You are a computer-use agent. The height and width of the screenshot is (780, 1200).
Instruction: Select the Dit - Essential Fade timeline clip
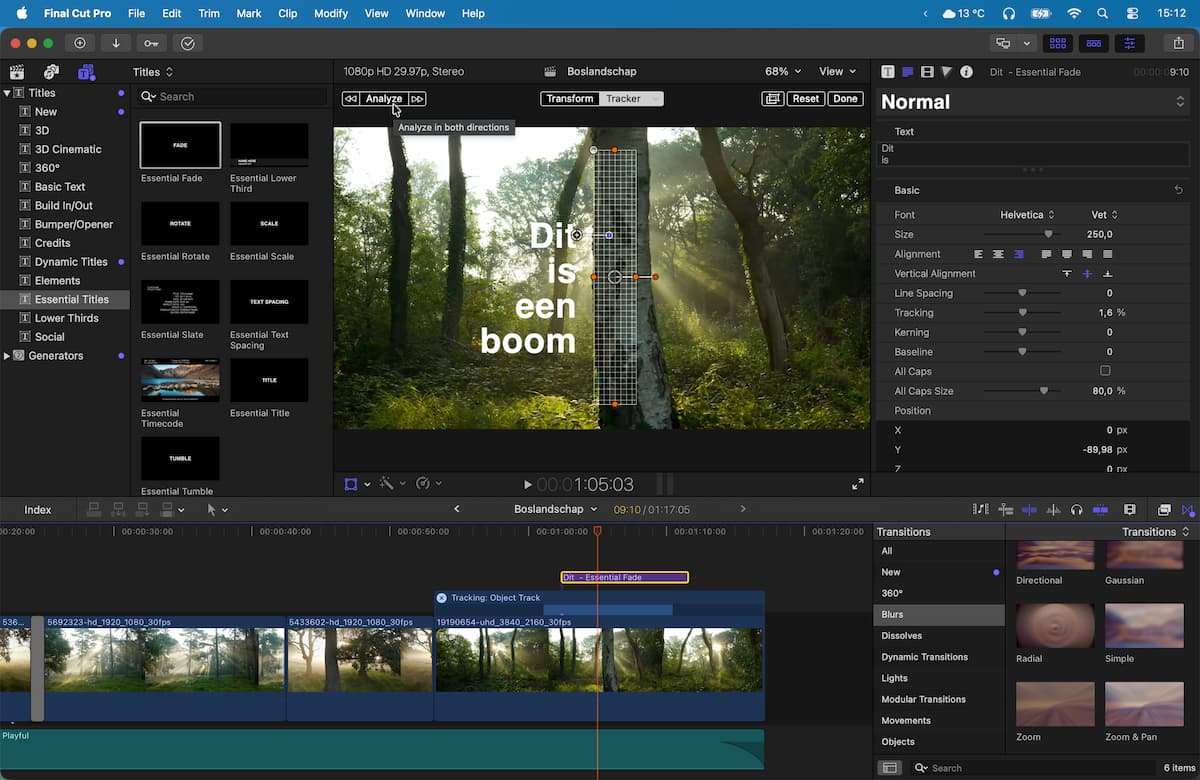pyautogui.click(x=624, y=577)
